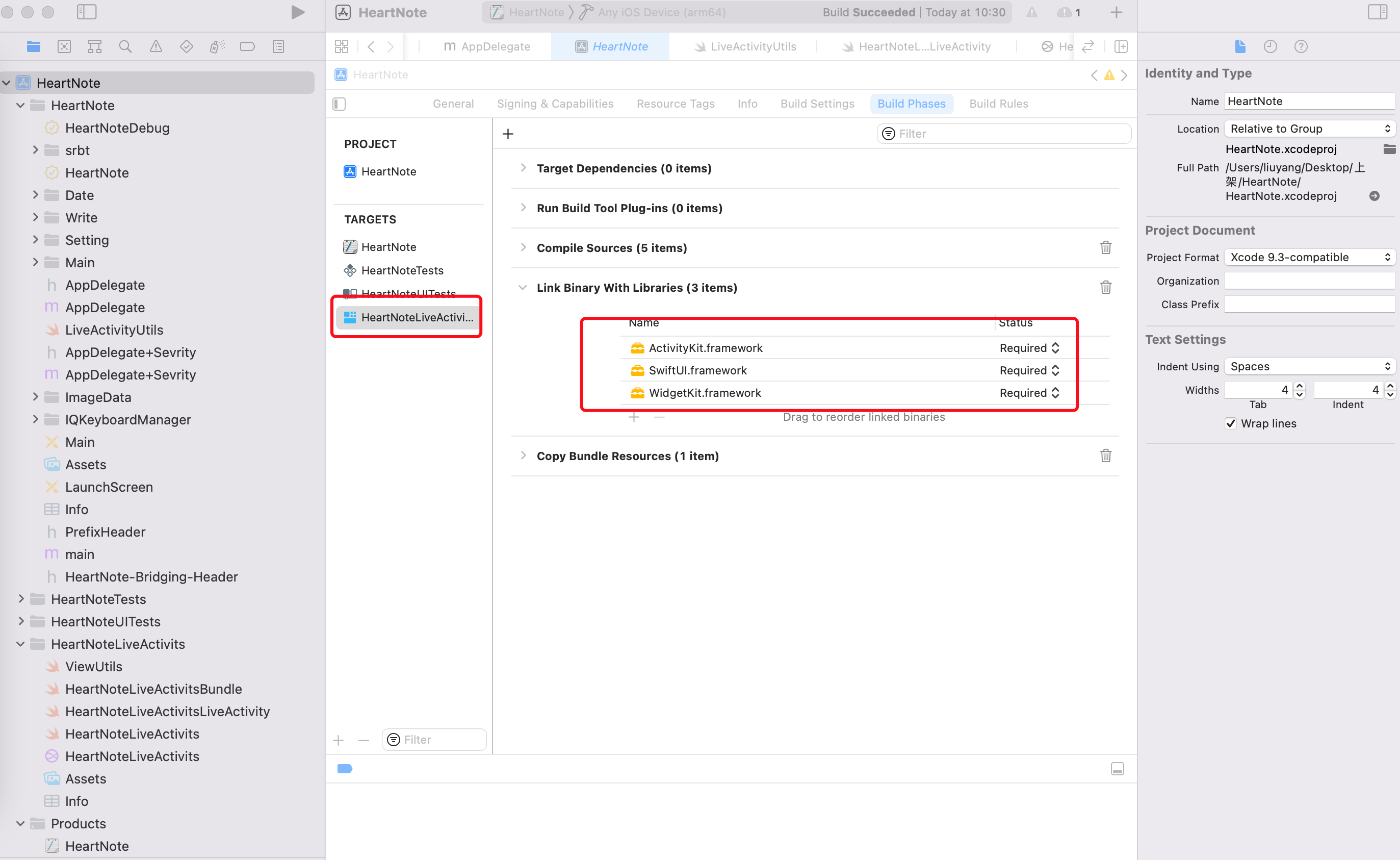
Task: Open the Project navigator folder icon
Action: 34,46
